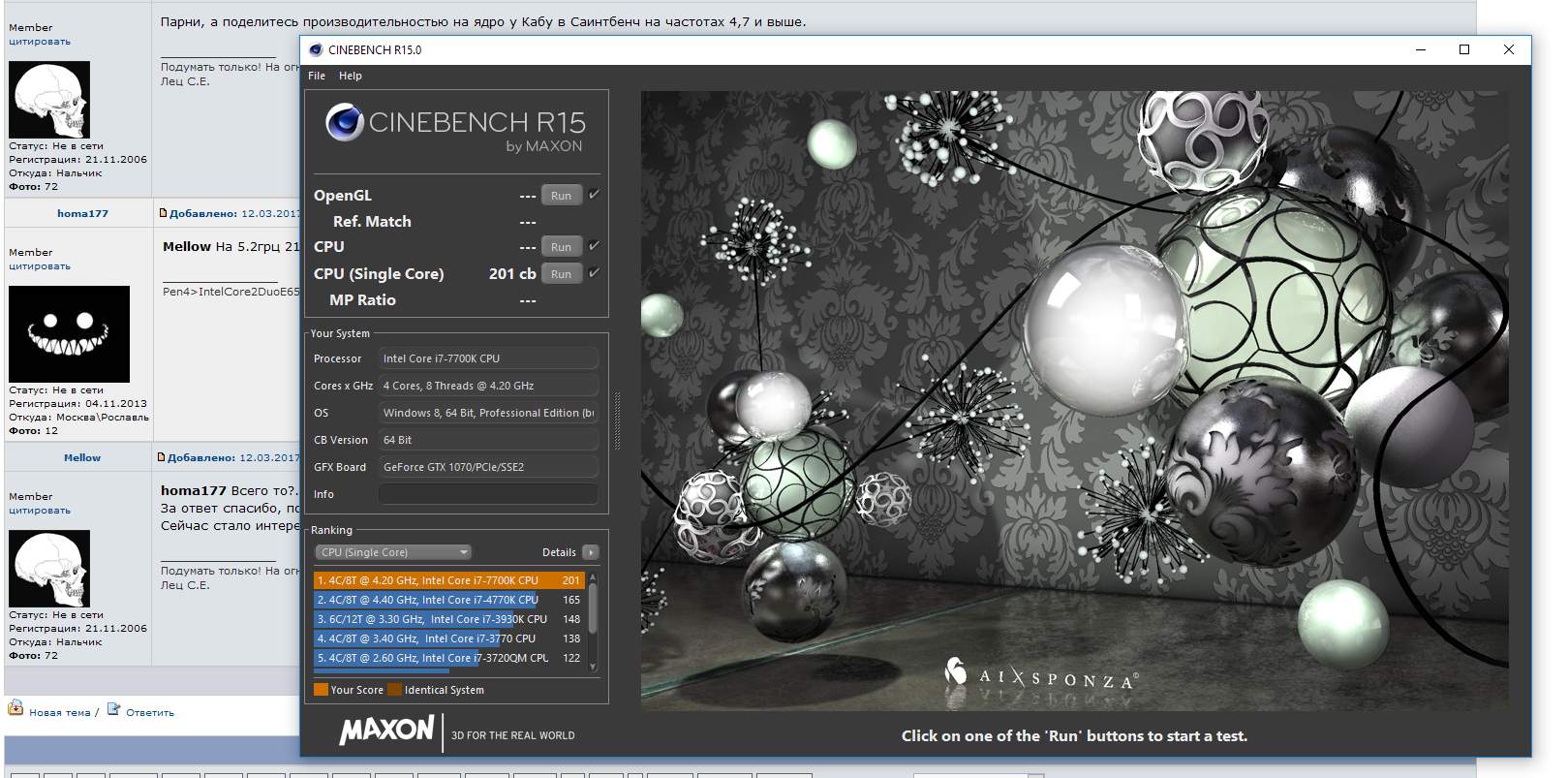Toggle the CPU test checkbox
Screen dimensions: 1568x778
click(x=594, y=246)
